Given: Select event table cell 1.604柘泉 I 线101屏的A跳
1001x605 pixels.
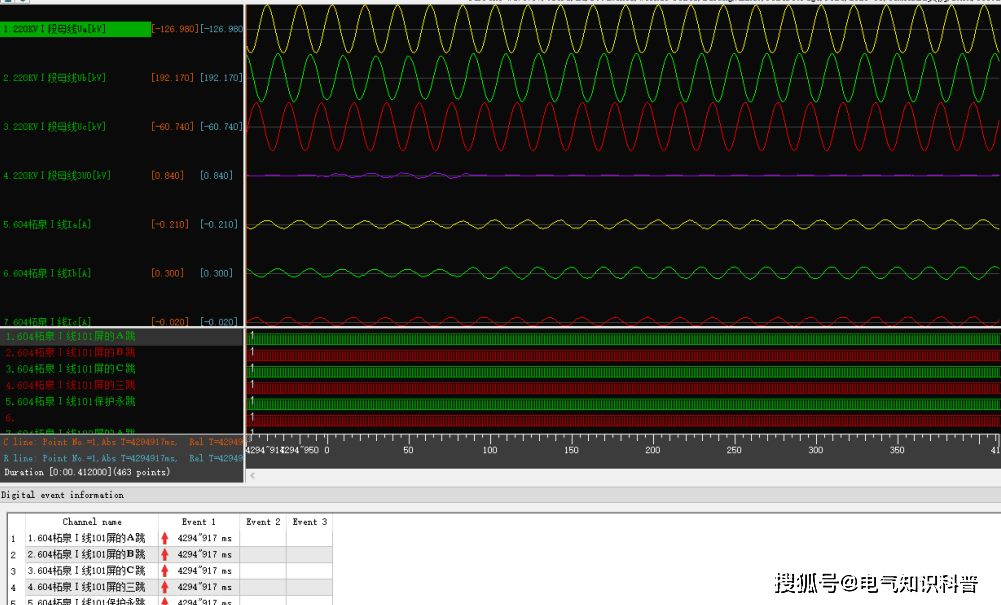Looking at the screenshot, I should [92, 538].
